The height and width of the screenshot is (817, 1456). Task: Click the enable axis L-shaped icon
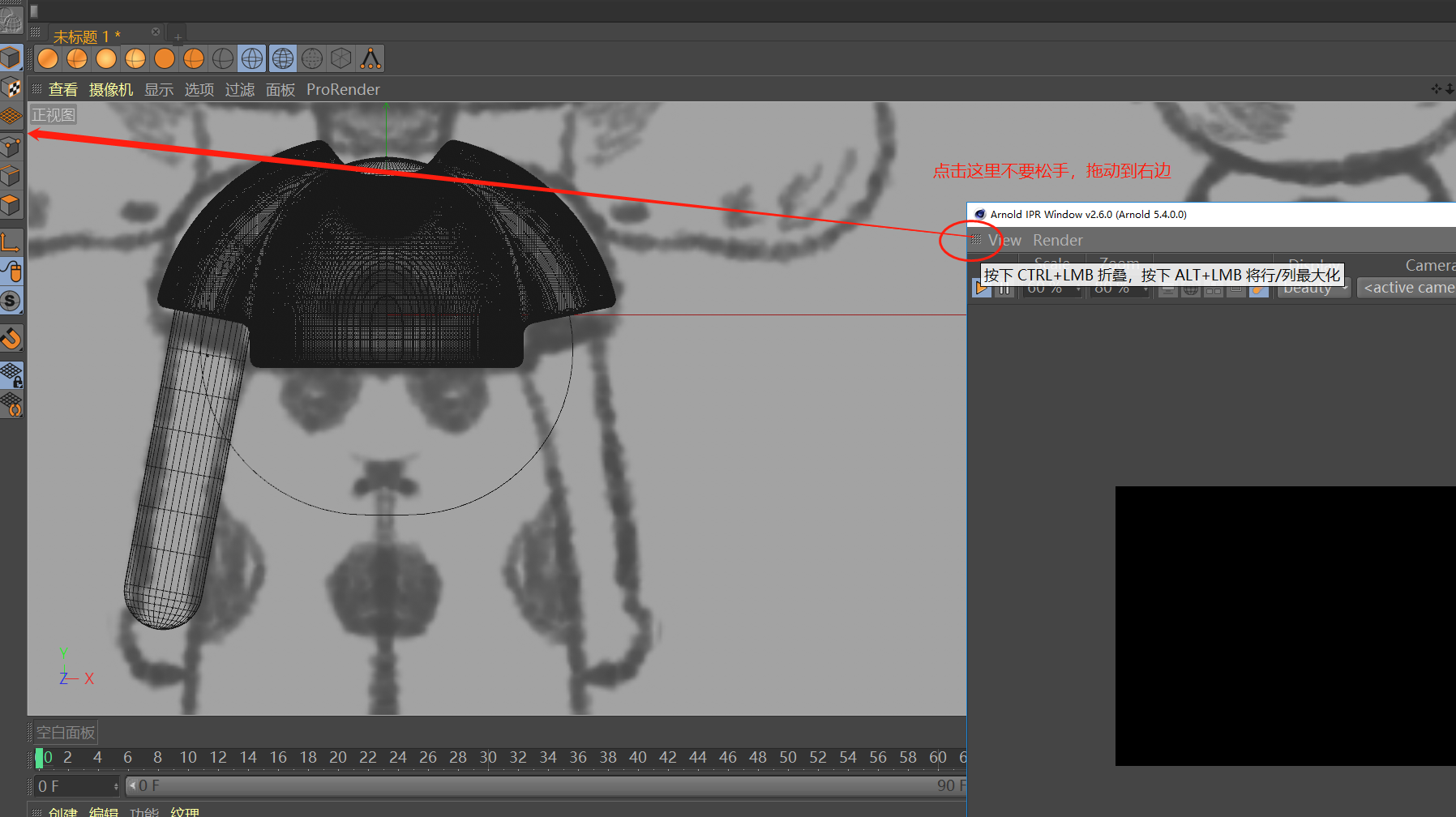[11, 242]
